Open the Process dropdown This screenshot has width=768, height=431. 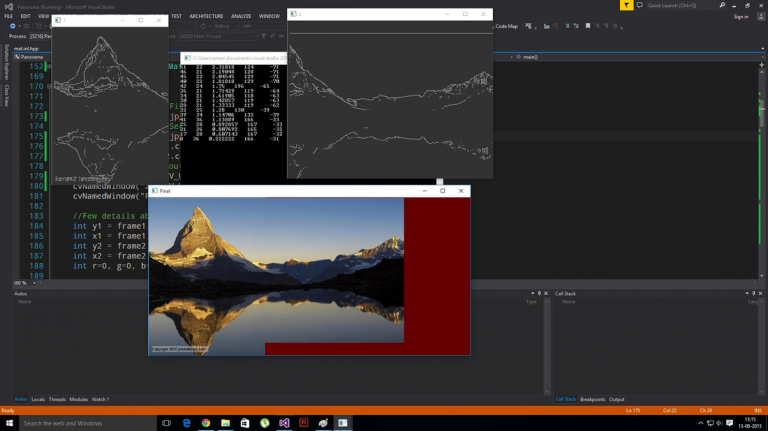pyautogui.click(x=40, y=36)
